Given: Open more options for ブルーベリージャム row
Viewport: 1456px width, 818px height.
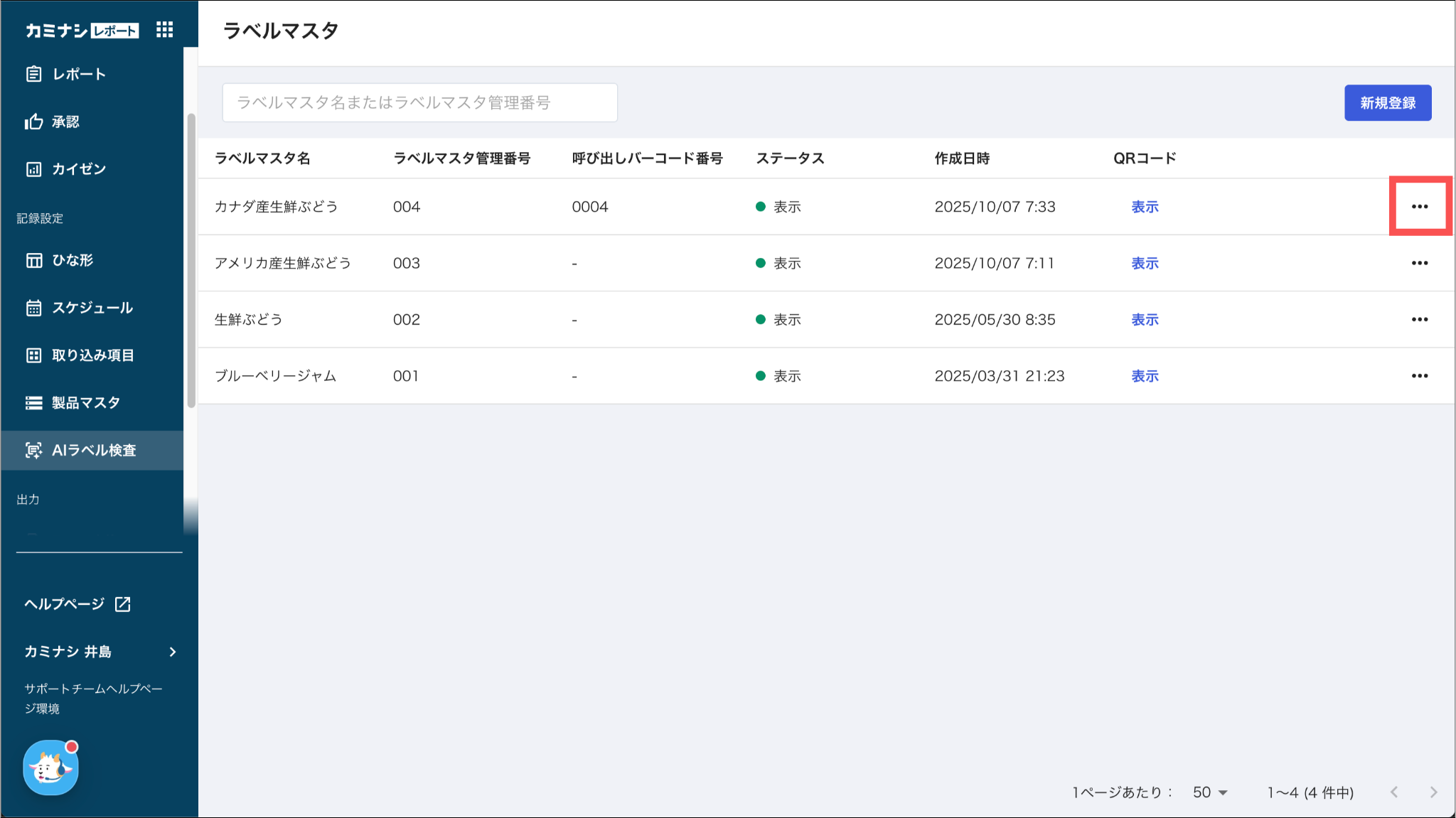Looking at the screenshot, I should pyautogui.click(x=1419, y=376).
